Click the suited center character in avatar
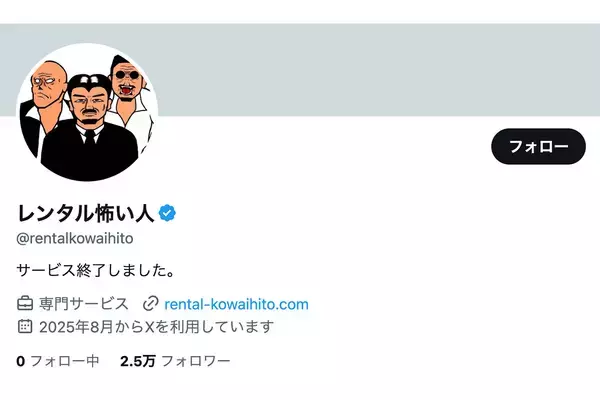This screenshot has height=400, width=600. [89, 128]
